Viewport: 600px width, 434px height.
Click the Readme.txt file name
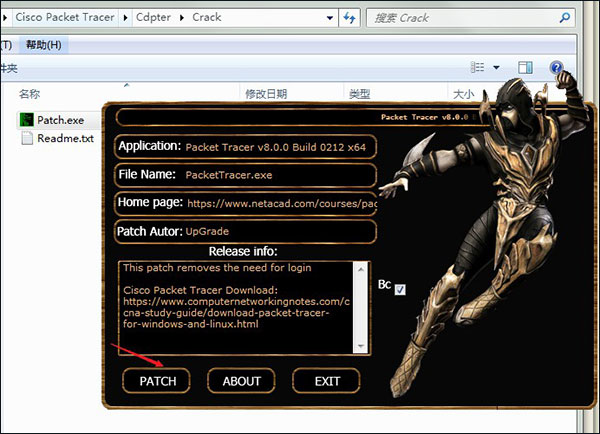pyautogui.click(x=65, y=138)
